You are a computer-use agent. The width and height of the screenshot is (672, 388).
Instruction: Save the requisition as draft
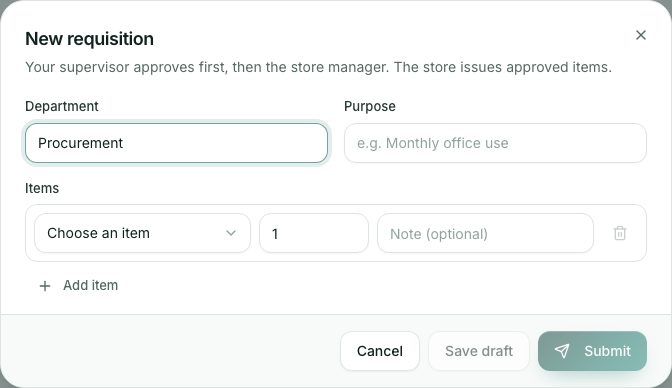tap(479, 351)
